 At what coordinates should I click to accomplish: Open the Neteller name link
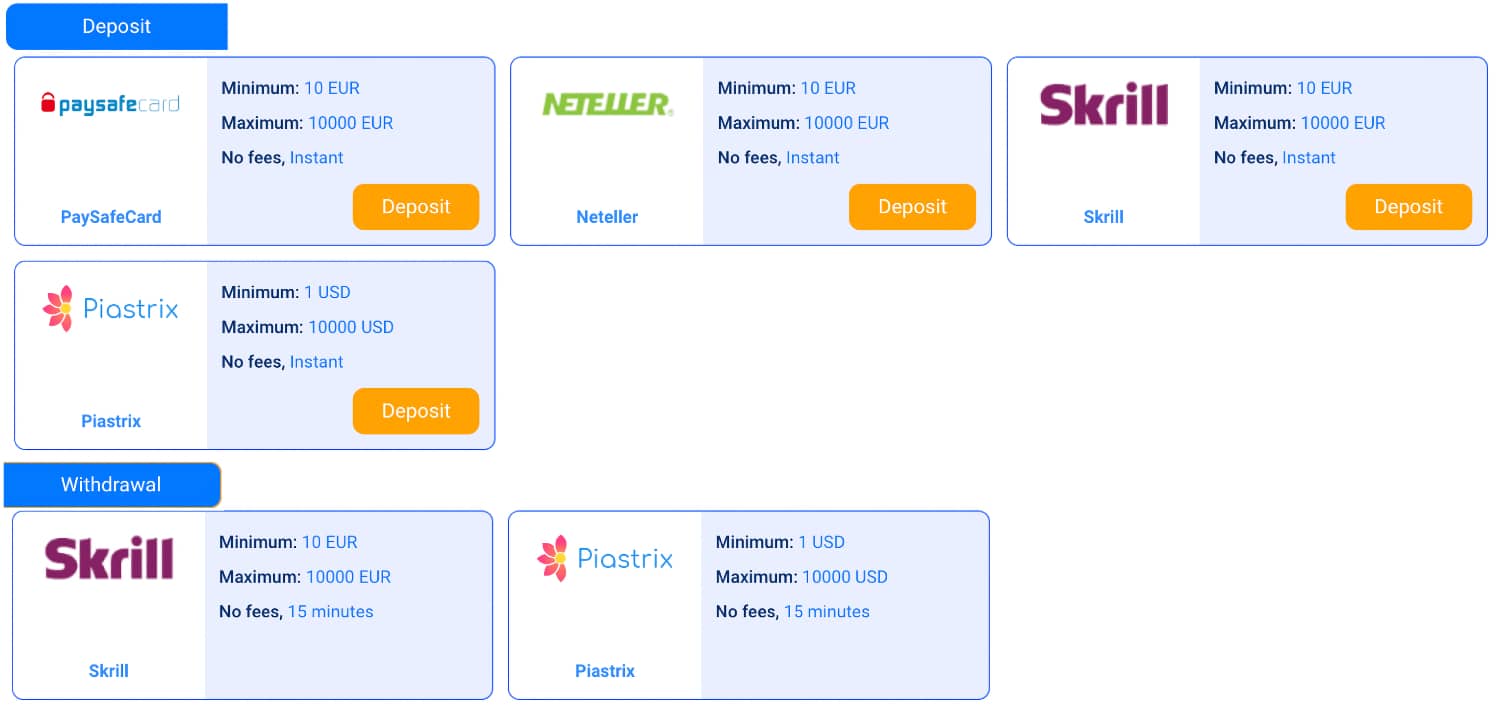pos(607,217)
